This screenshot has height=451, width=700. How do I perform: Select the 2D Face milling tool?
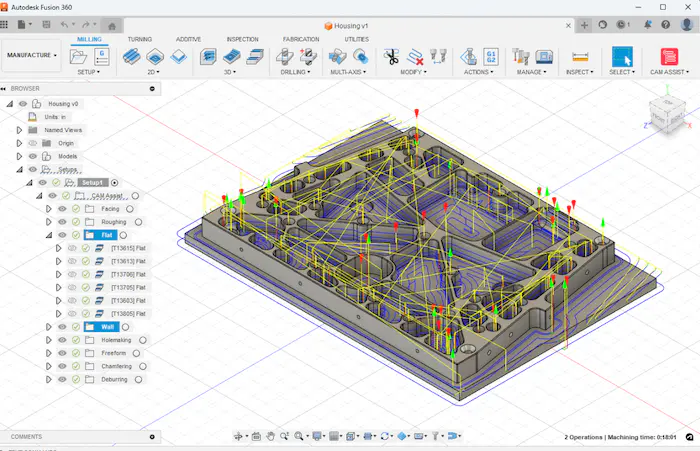tap(179, 57)
